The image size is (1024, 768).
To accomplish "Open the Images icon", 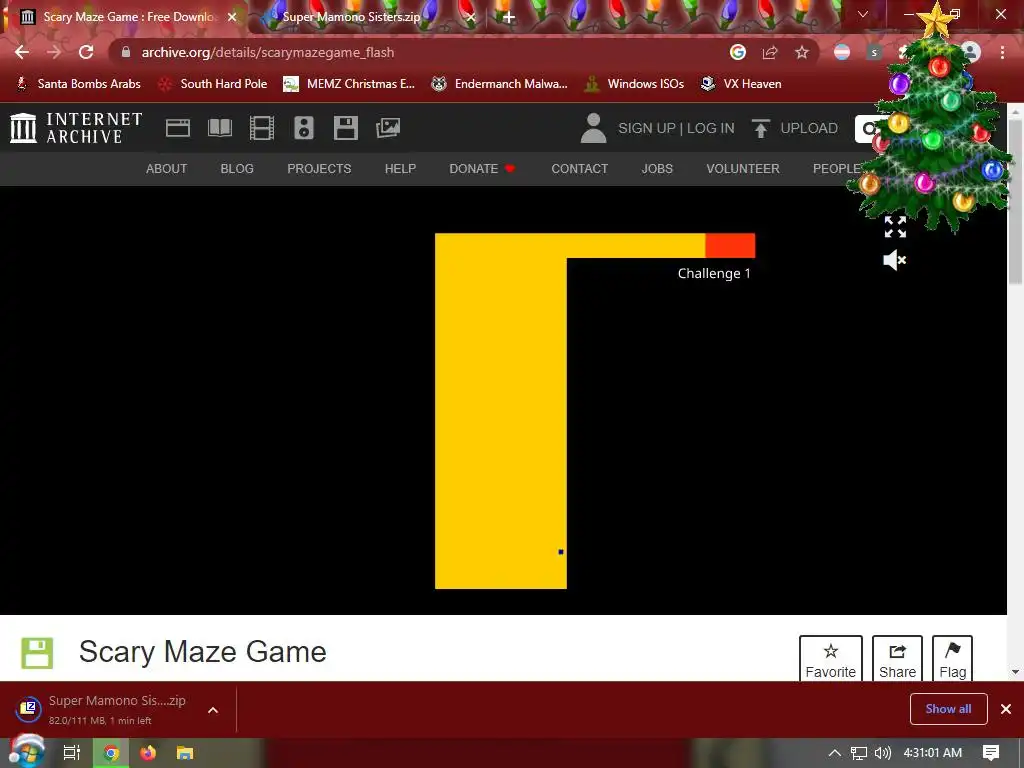I will pyautogui.click(x=388, y=128).
